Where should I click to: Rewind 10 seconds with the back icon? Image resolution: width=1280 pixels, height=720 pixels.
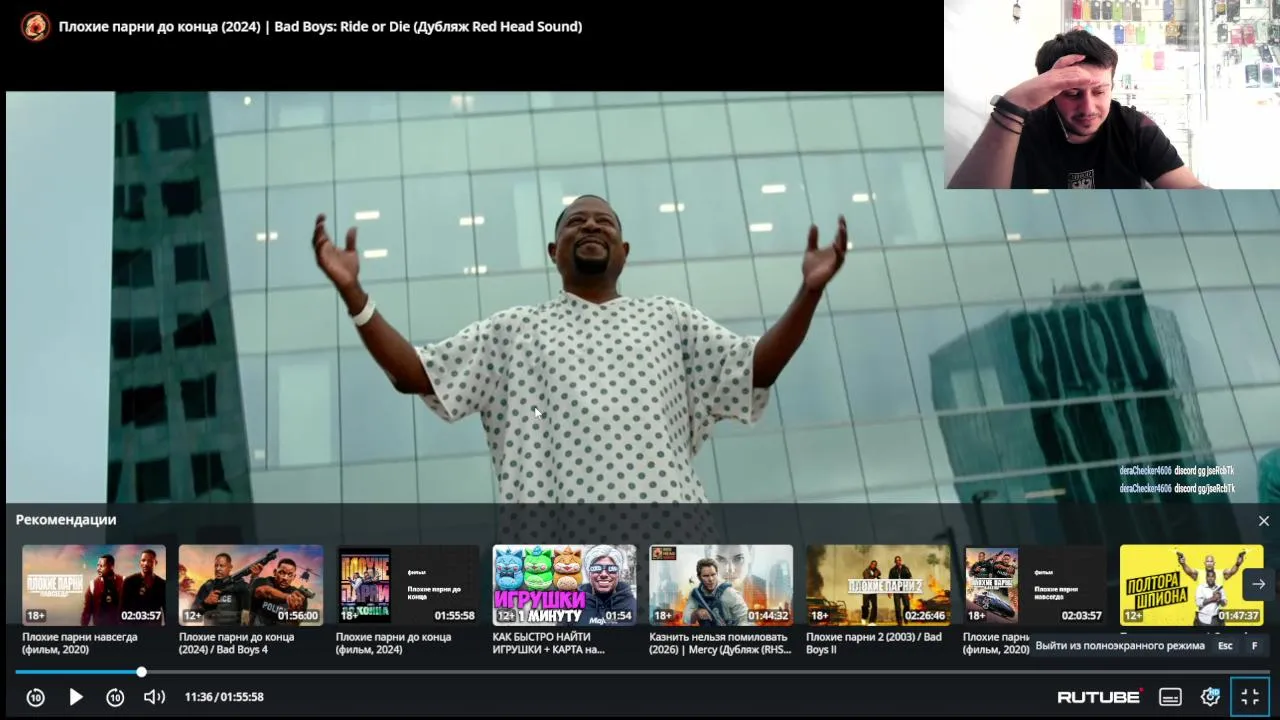36,697
